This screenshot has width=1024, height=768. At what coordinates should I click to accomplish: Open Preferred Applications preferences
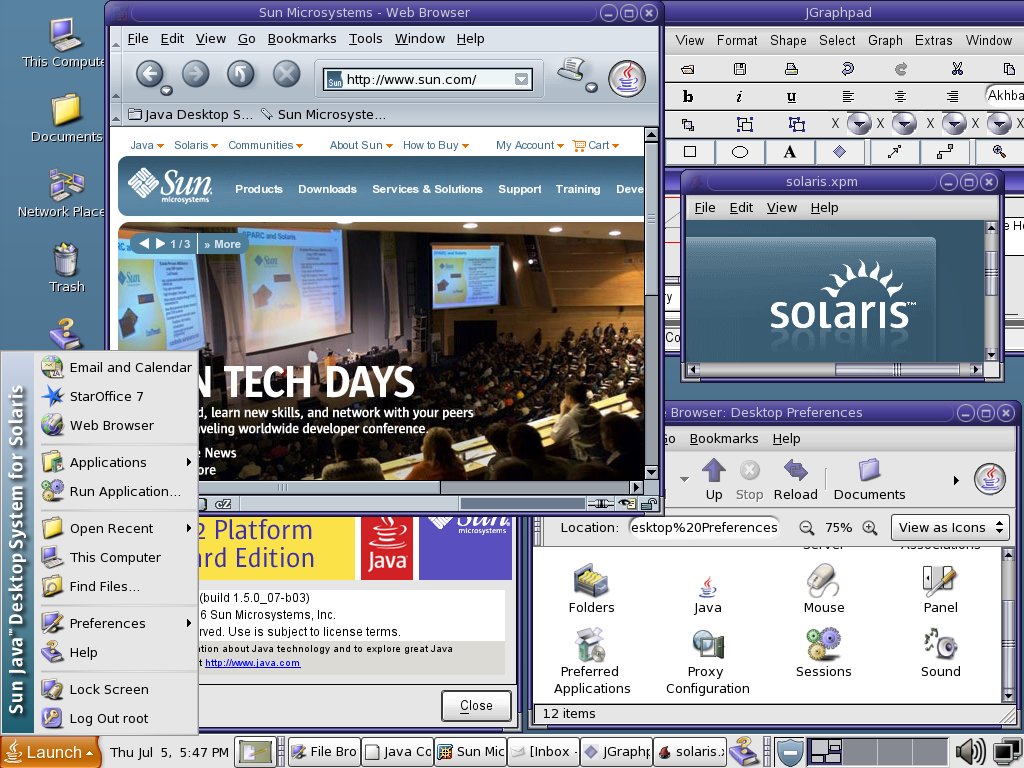tap(592, 662)
